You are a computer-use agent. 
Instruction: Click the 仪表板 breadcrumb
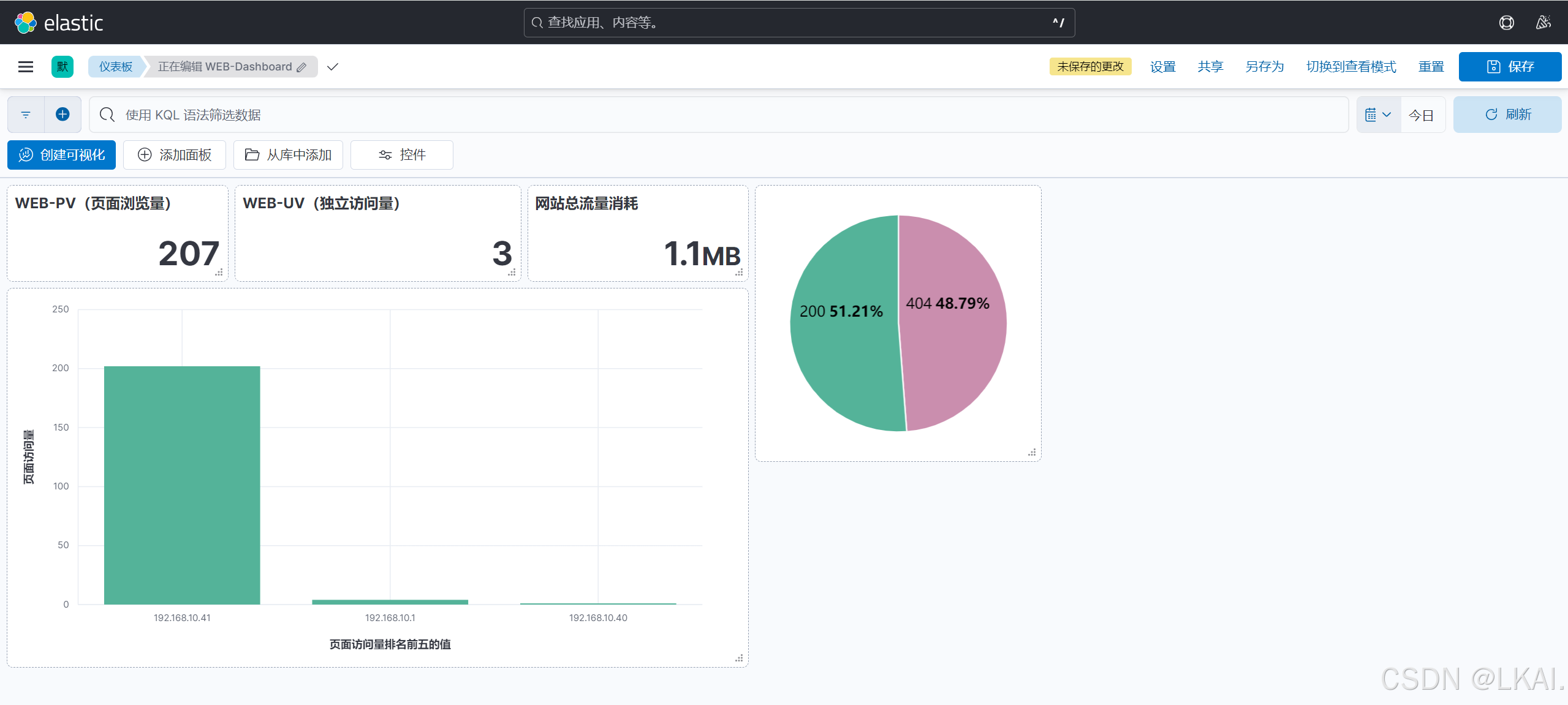pyautogui.click(x=115, y=67)
